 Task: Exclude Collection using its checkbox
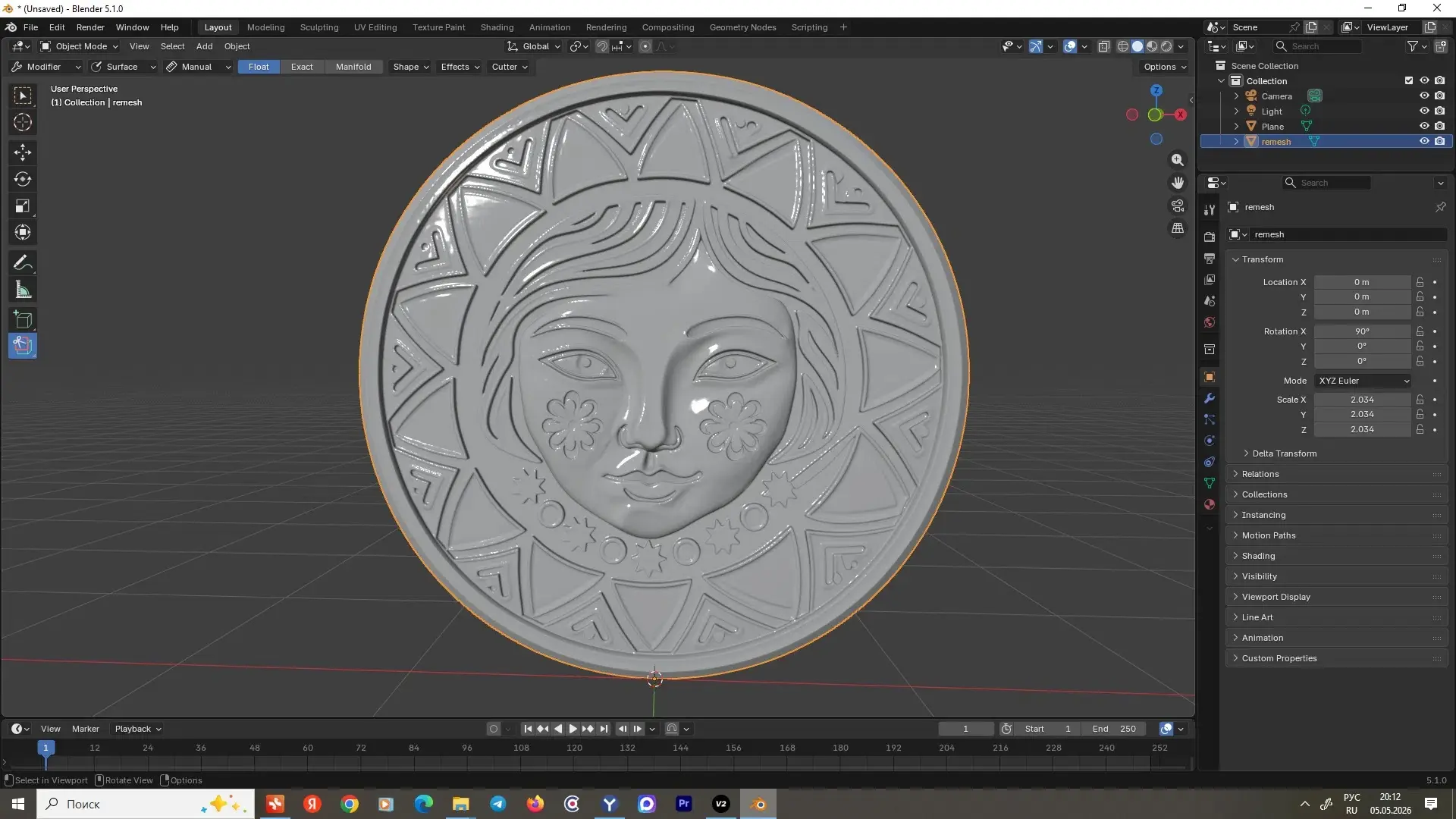pyautogui.click(x=1409, y=81)
